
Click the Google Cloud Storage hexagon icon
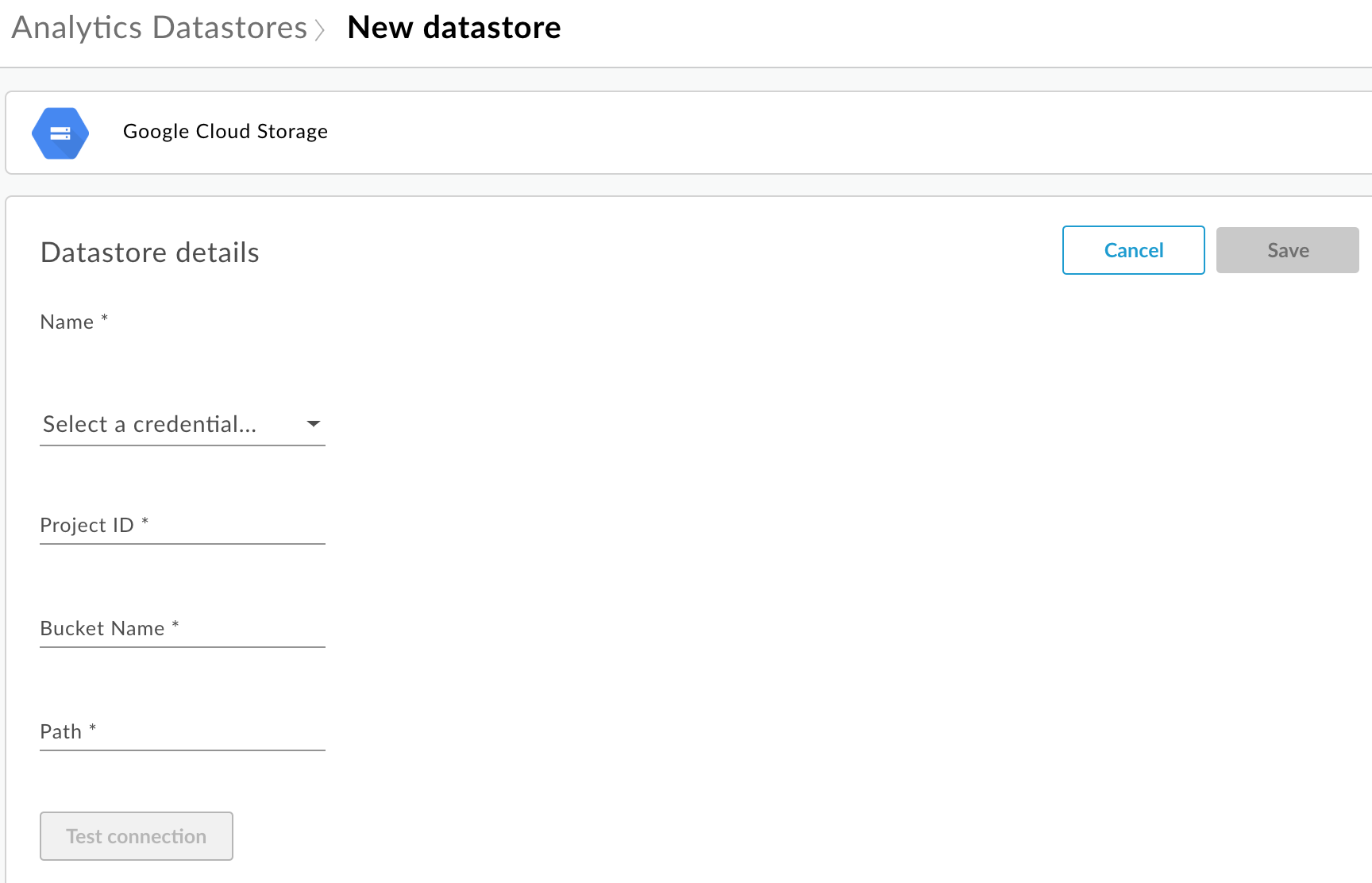[x=60, y=133]
